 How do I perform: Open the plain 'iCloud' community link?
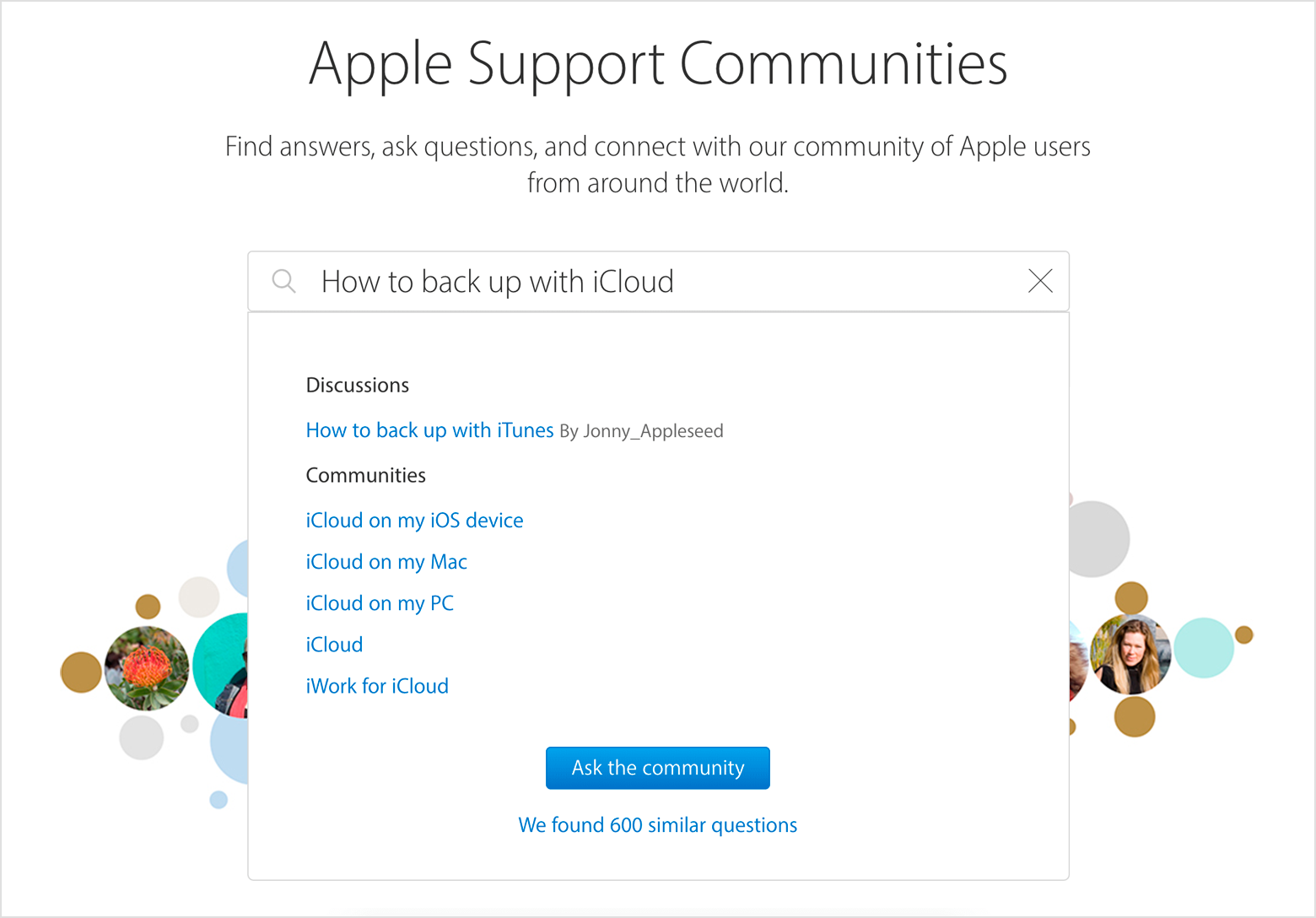point(334,645)
